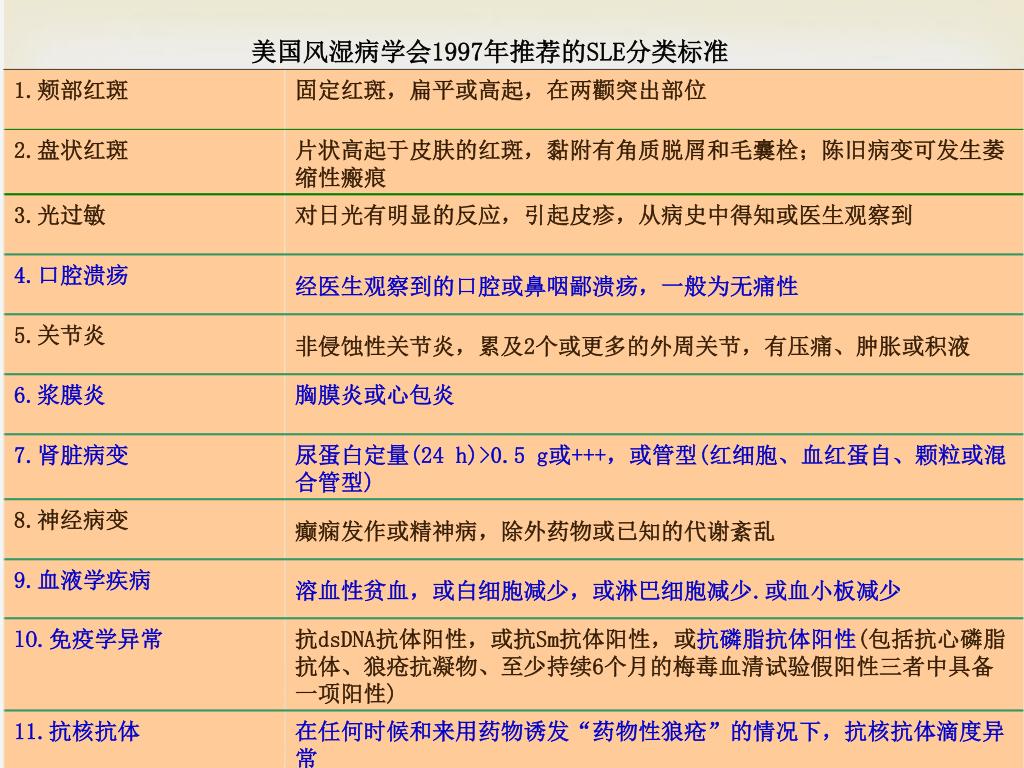
Task: Click the description starting '片状高起于皮肤的红斑'
Action: pyautogui.click(x=649, y=163)
